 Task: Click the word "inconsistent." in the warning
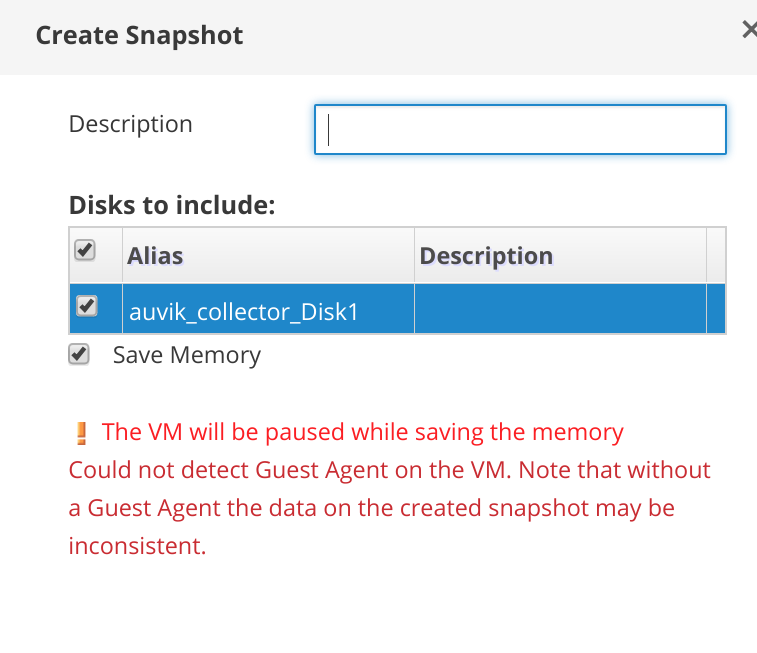pyautogui.click(x=137, y=546)
